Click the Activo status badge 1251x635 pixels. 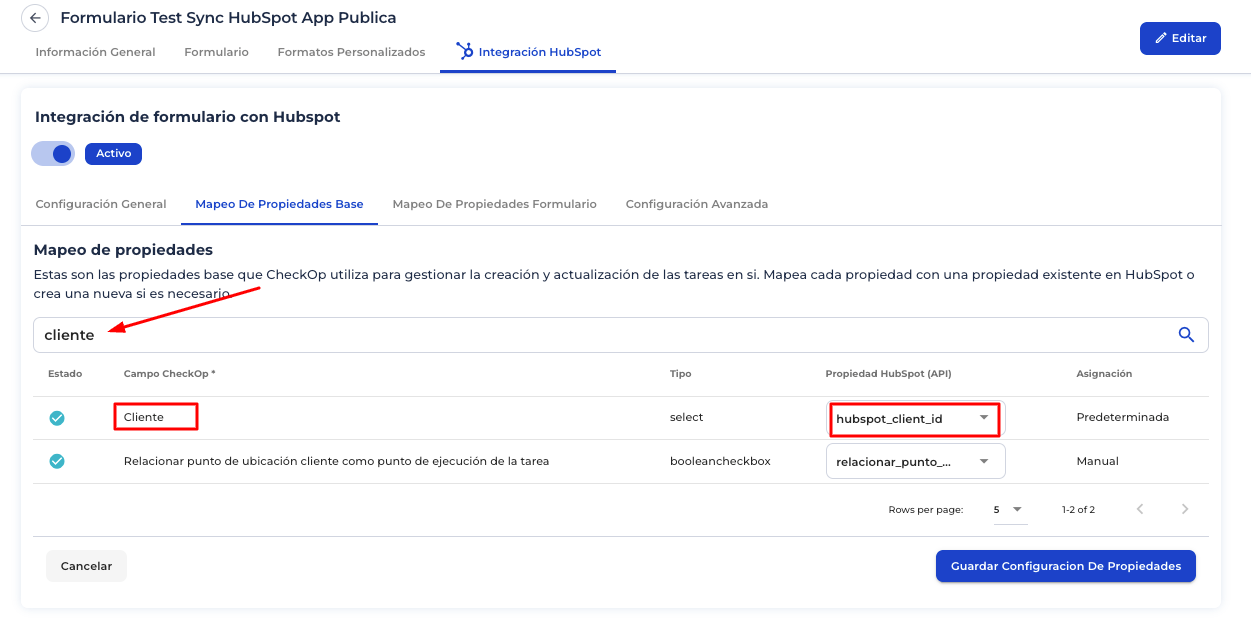tap(113, 154)
